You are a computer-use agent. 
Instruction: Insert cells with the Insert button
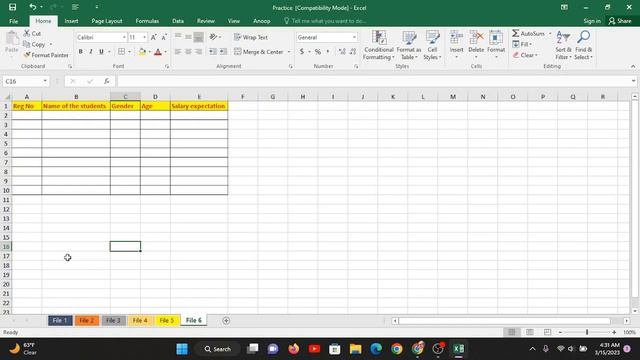(x=456, y=44)
